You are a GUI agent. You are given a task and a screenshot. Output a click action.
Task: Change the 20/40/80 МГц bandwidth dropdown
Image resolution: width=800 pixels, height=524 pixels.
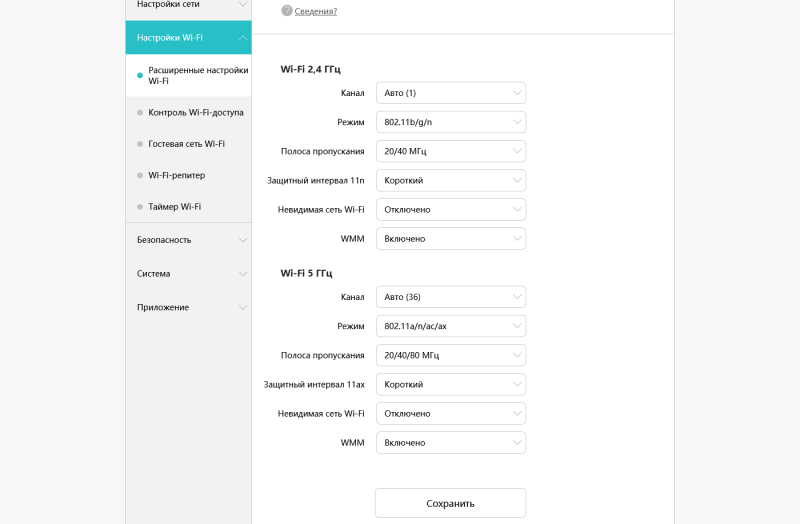[x=451, y=355]
